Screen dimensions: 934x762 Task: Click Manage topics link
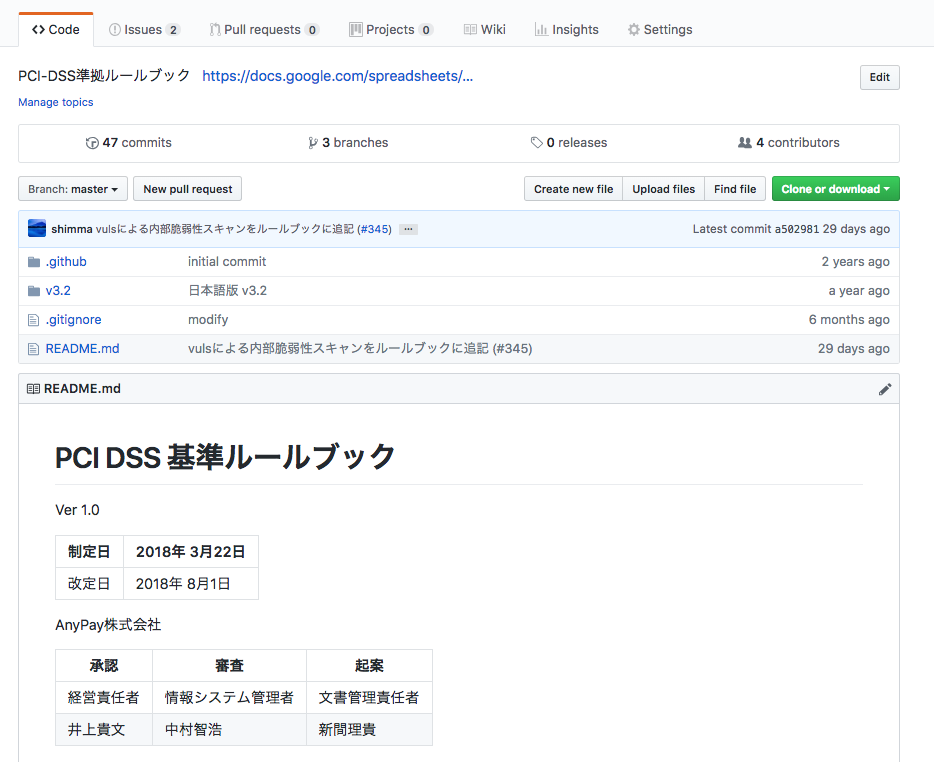pyautogui.click(x=55, y=102)
